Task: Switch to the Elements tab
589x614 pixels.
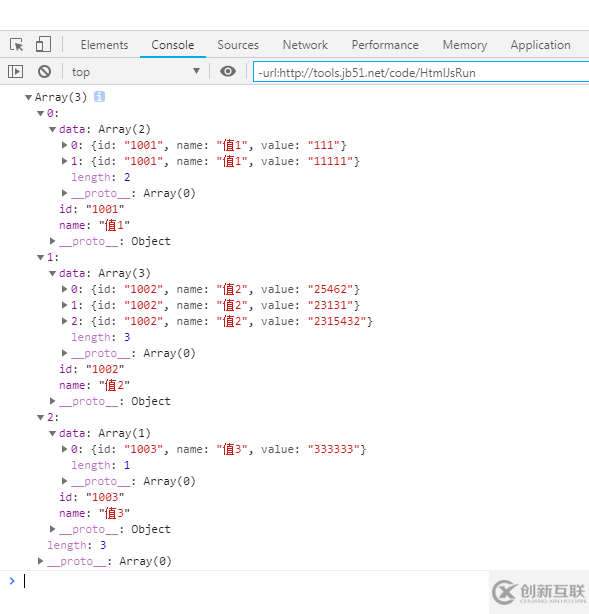Action: (x=104, y=45)
